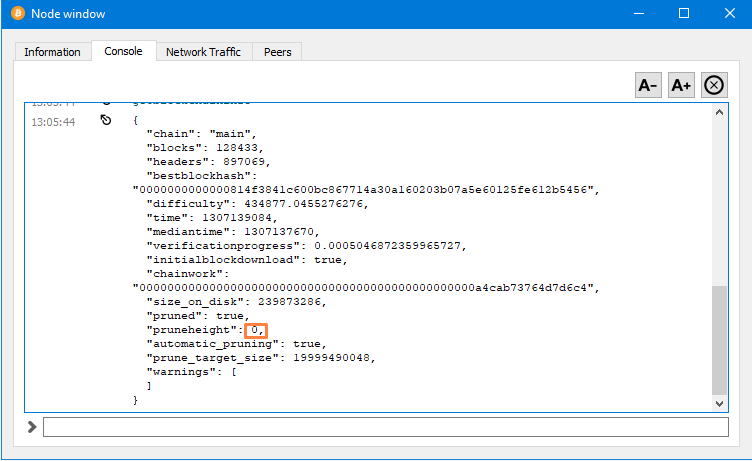This screenshot has height=461, width=752.
Task: Click the "mediantime": 1307137670 line
Action: point(233,232)
